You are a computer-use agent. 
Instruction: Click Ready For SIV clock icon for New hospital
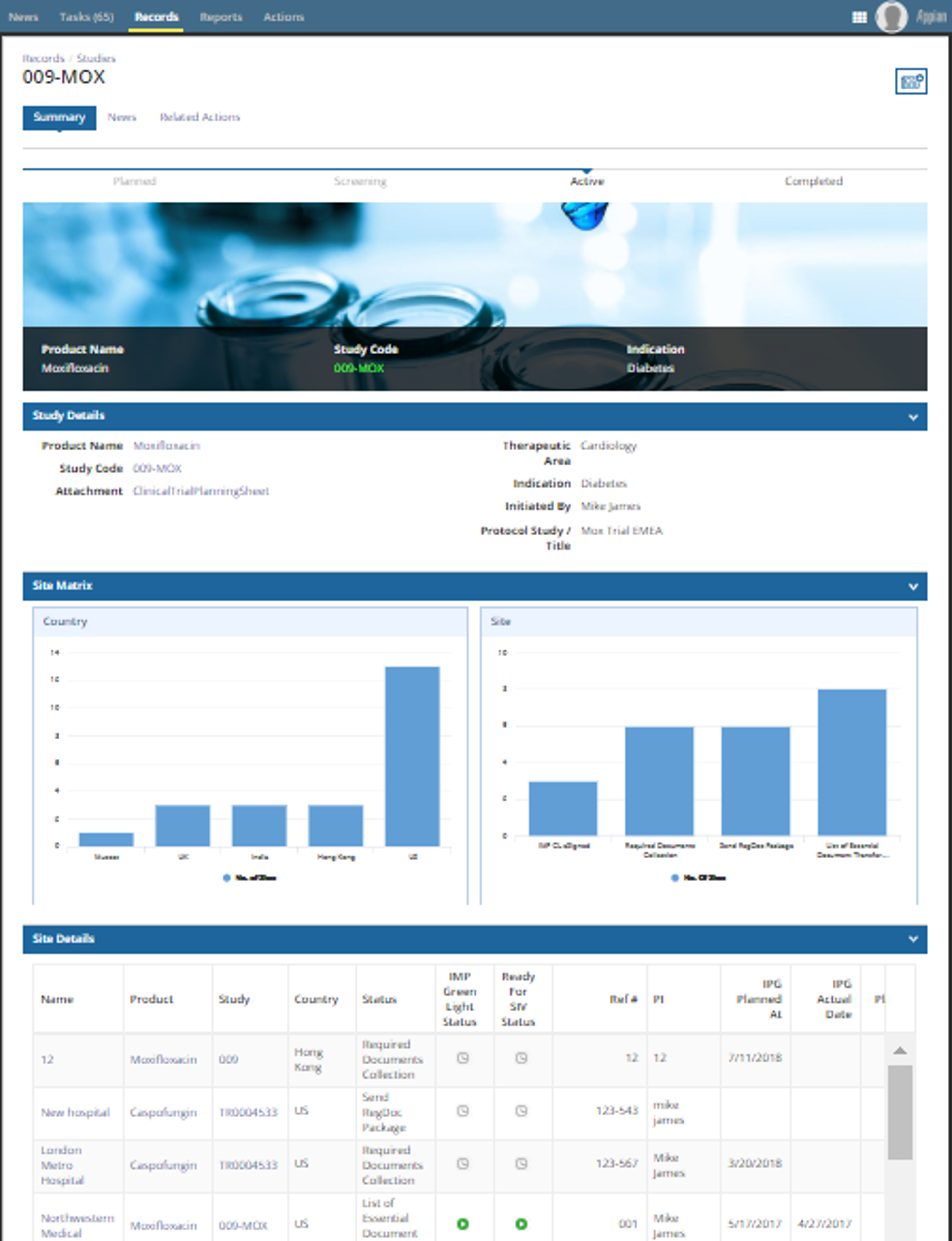pos(521,1111)
